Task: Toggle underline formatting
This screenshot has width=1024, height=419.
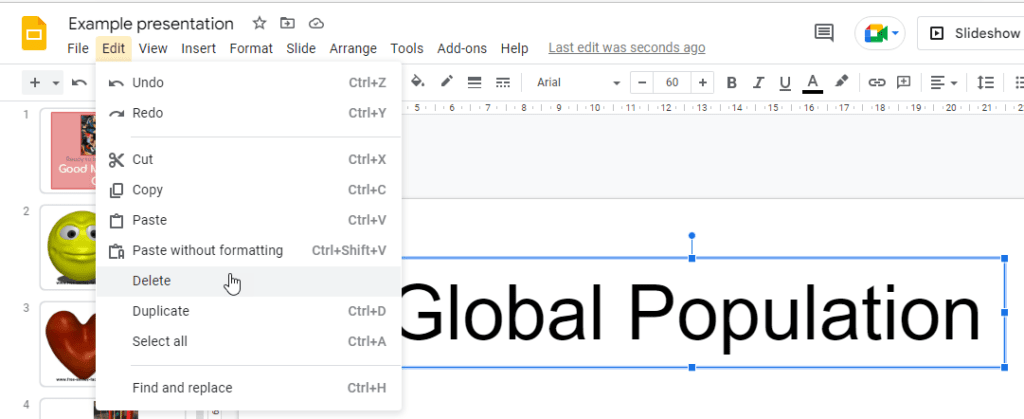Action: (x=785, y=83)
